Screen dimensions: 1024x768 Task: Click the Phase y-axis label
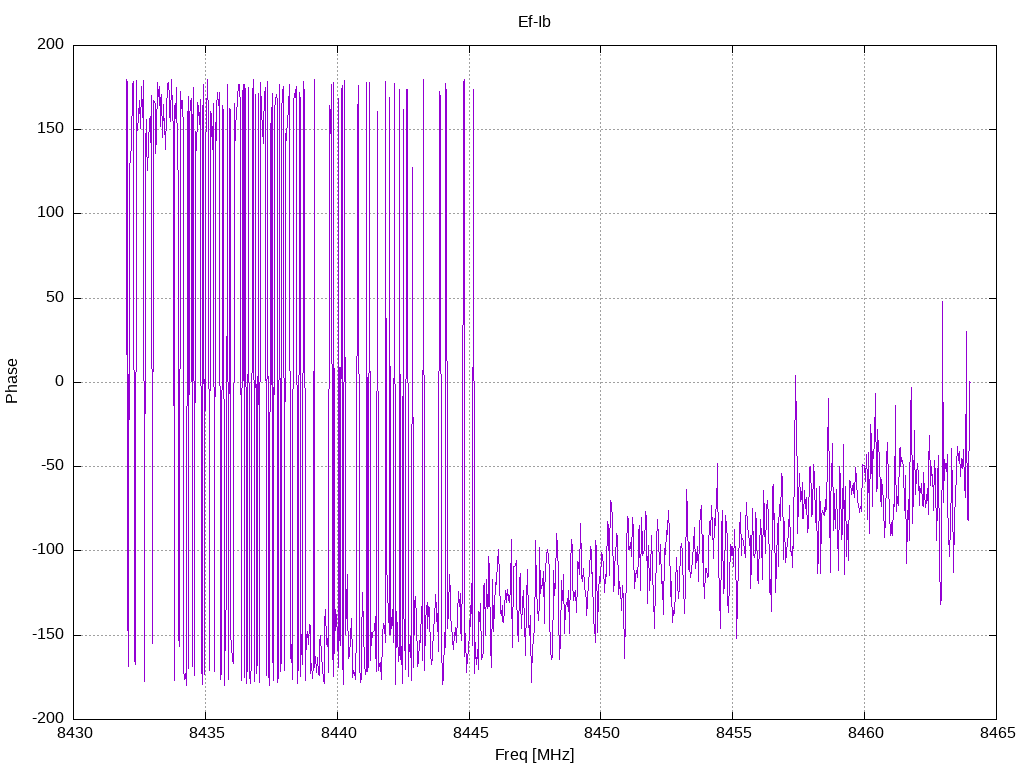coord(12,381)
